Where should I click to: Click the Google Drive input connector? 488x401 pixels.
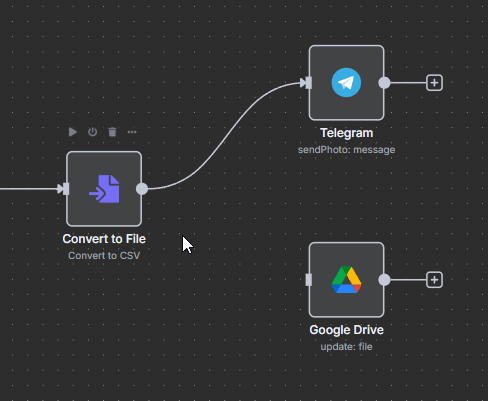(309, 280)
